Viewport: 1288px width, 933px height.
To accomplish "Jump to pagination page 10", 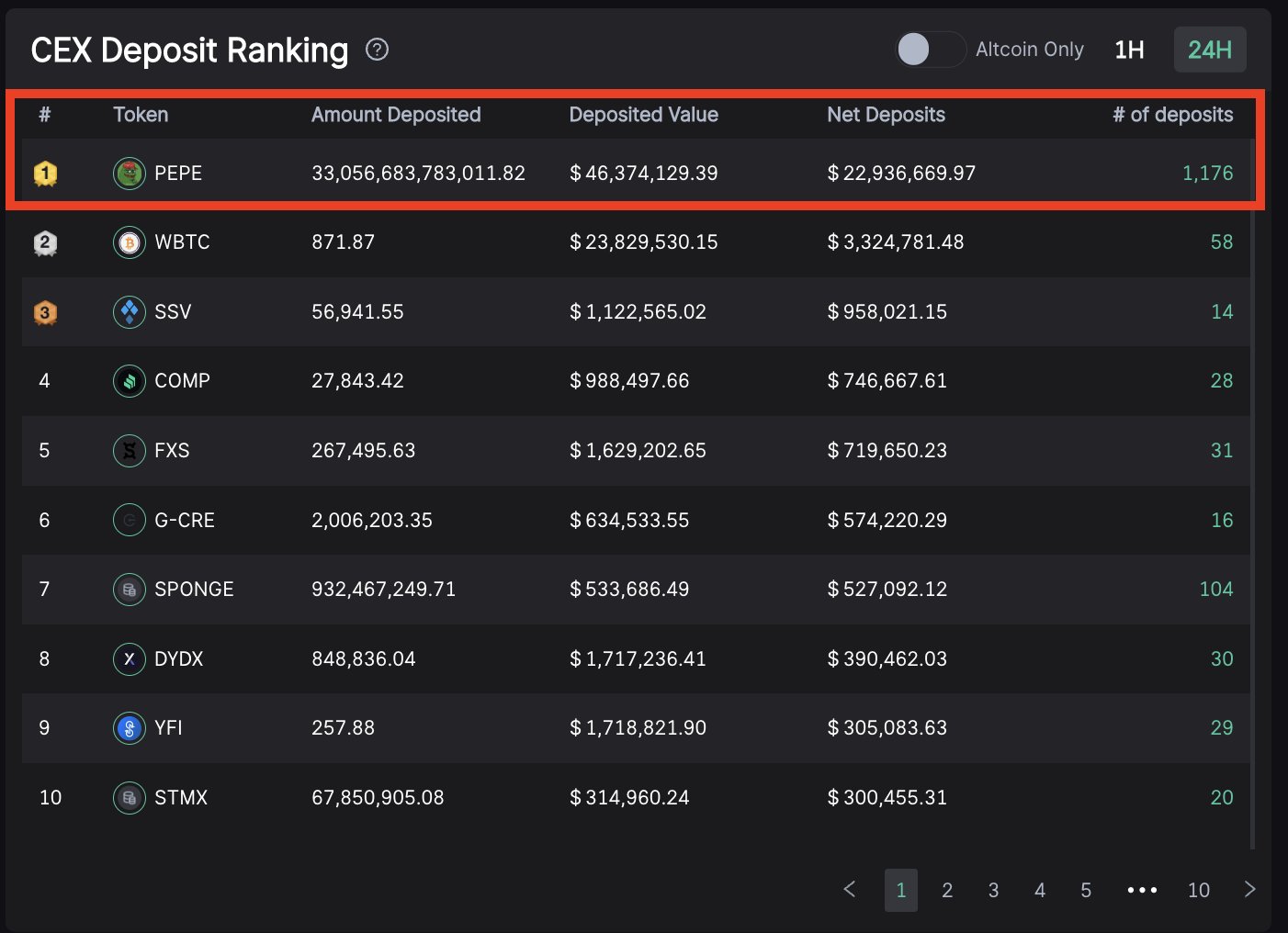I will (x=1199, y=890).
